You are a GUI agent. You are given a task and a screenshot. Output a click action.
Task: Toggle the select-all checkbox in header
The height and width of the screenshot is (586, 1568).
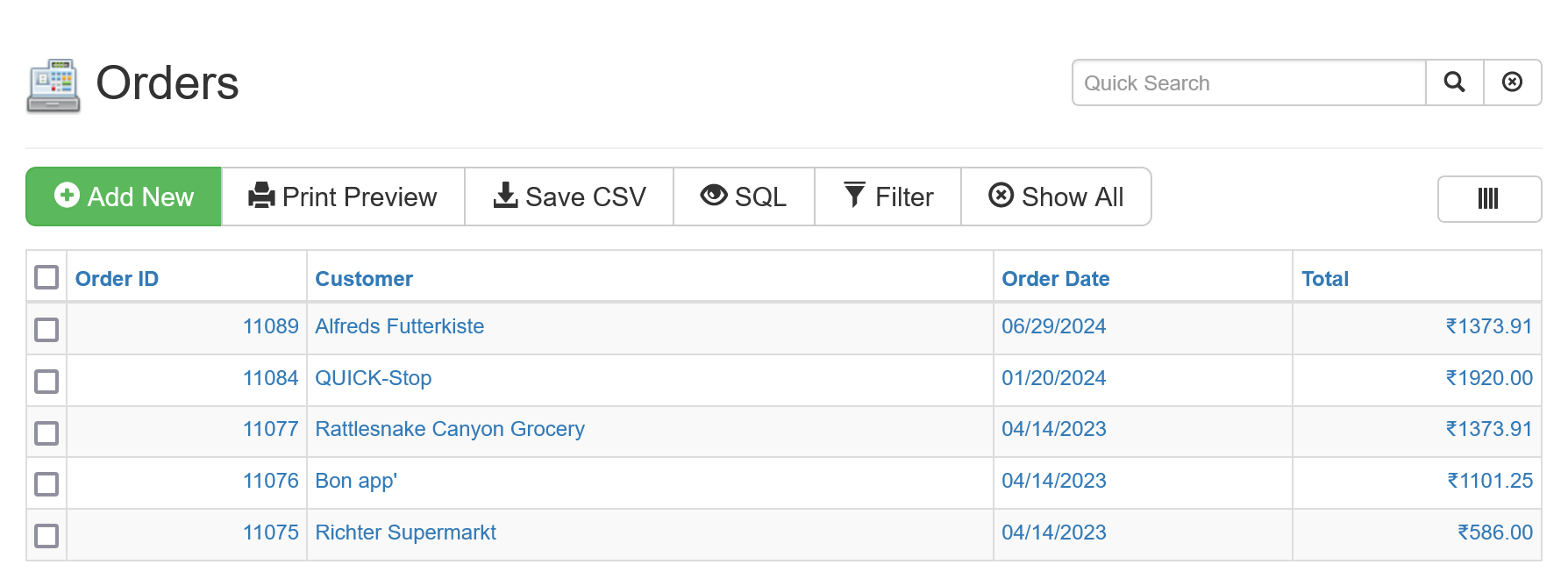(x=46, y=277)
